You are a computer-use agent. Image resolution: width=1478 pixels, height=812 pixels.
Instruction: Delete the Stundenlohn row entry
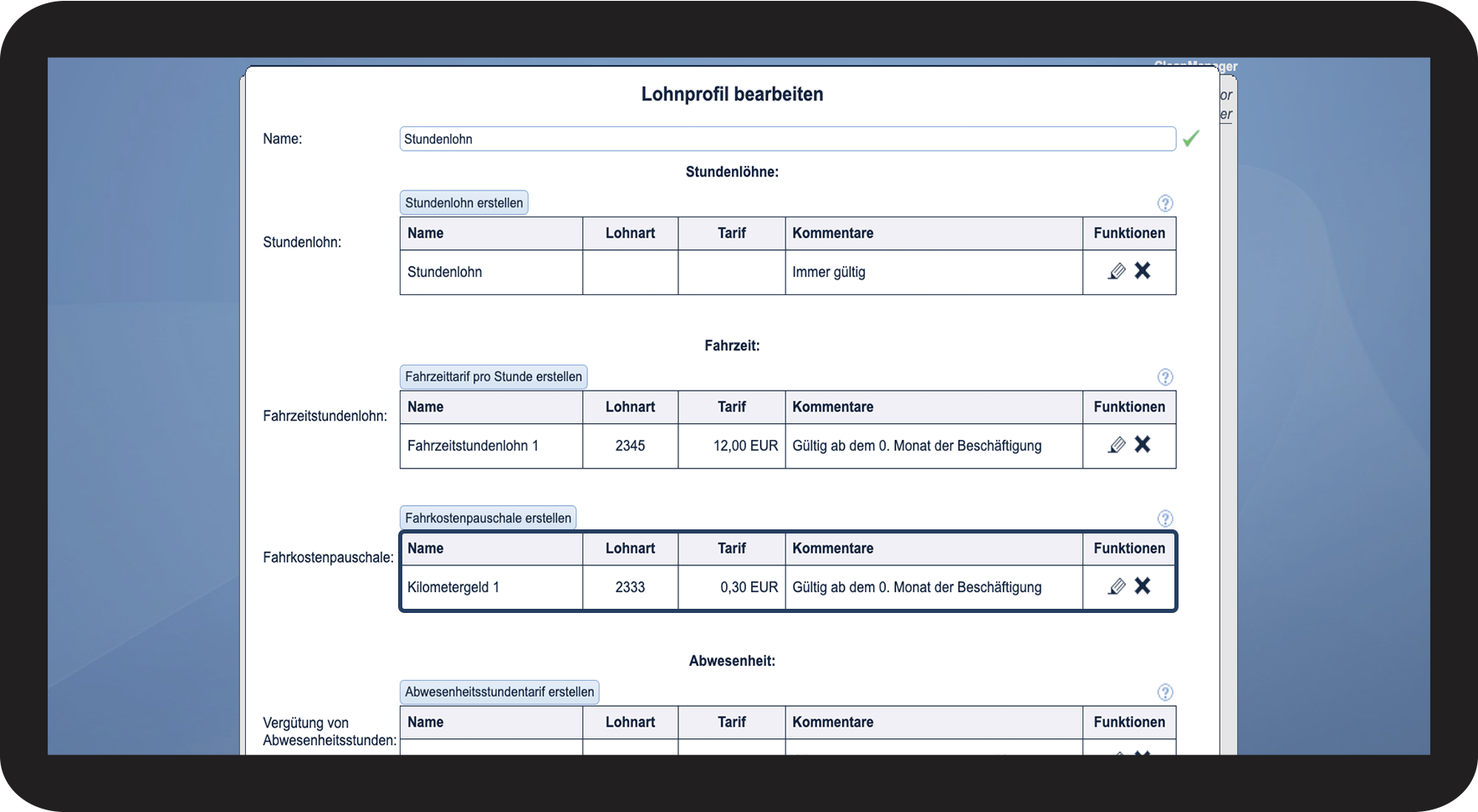pyautogui.click(x=1143, y=271)
